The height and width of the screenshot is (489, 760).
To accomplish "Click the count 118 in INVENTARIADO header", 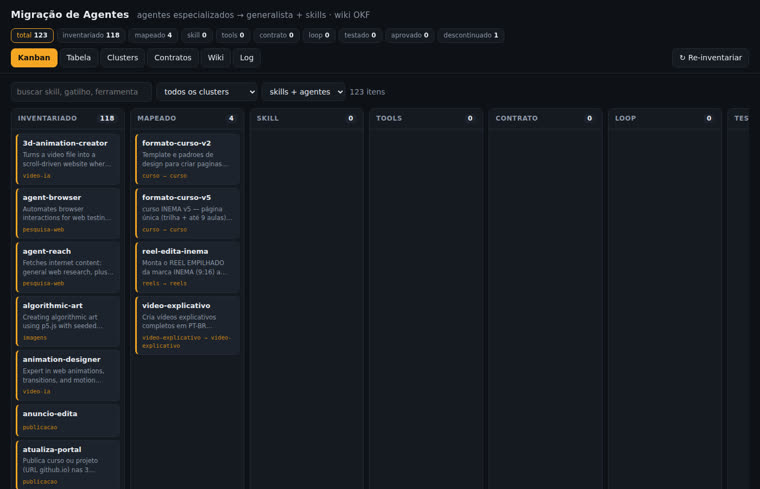I will coord(107,118).
